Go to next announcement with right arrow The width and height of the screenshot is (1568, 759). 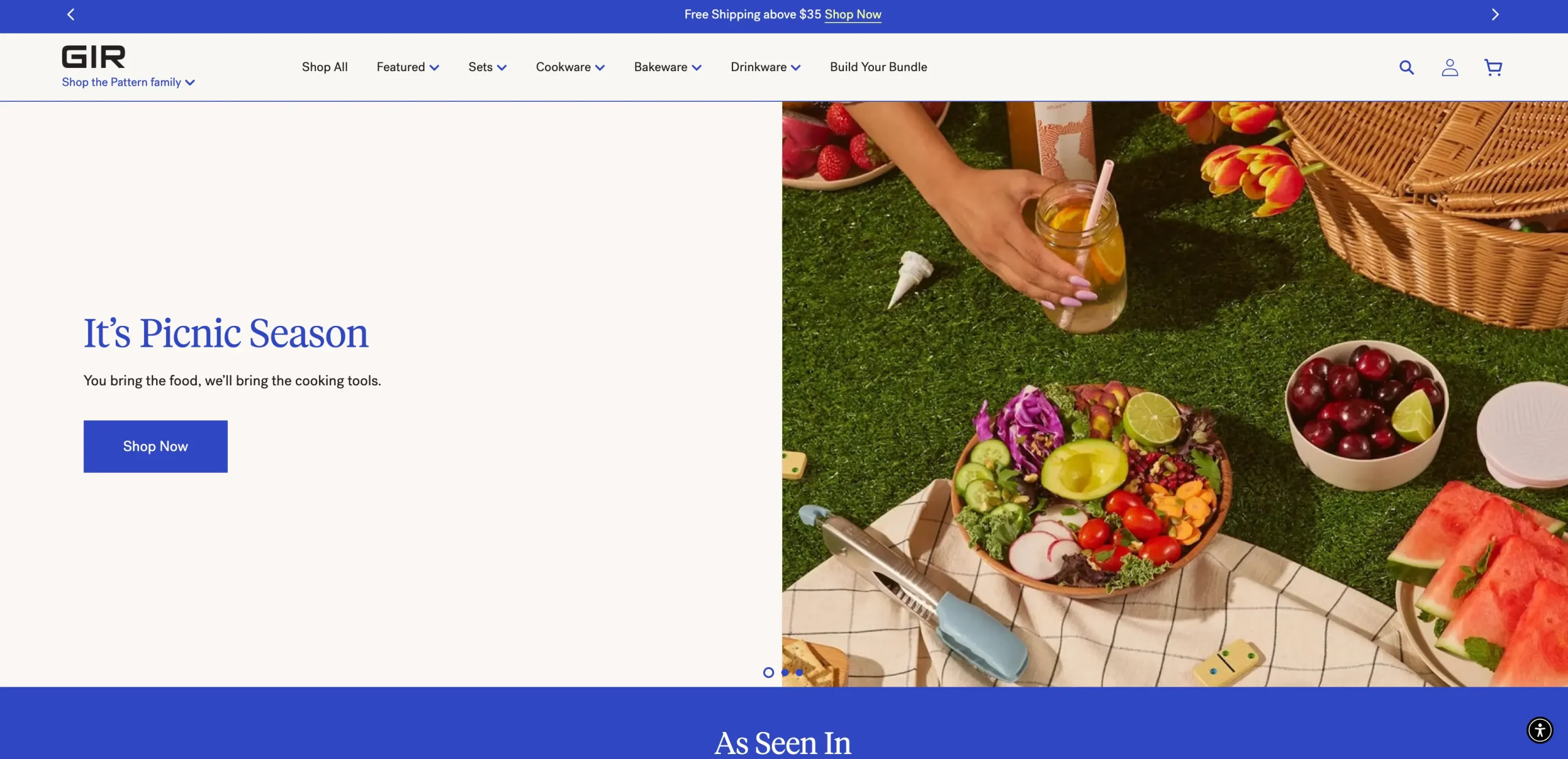pyautogui.click(x=1494, y=14)
